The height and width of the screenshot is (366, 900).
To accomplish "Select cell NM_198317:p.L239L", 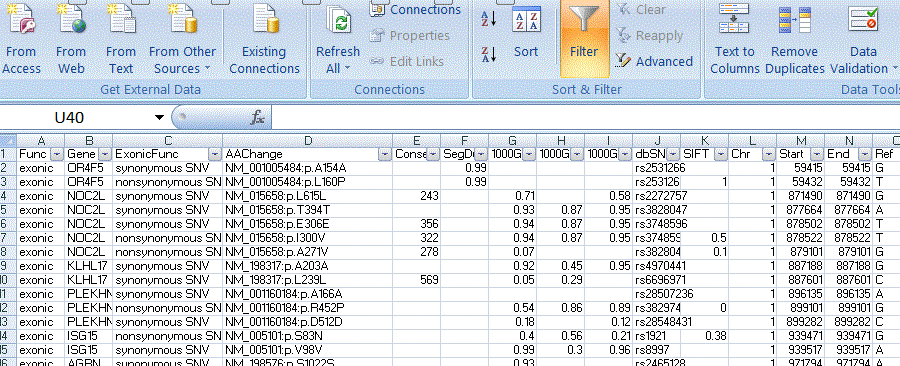I will point(308,279).
